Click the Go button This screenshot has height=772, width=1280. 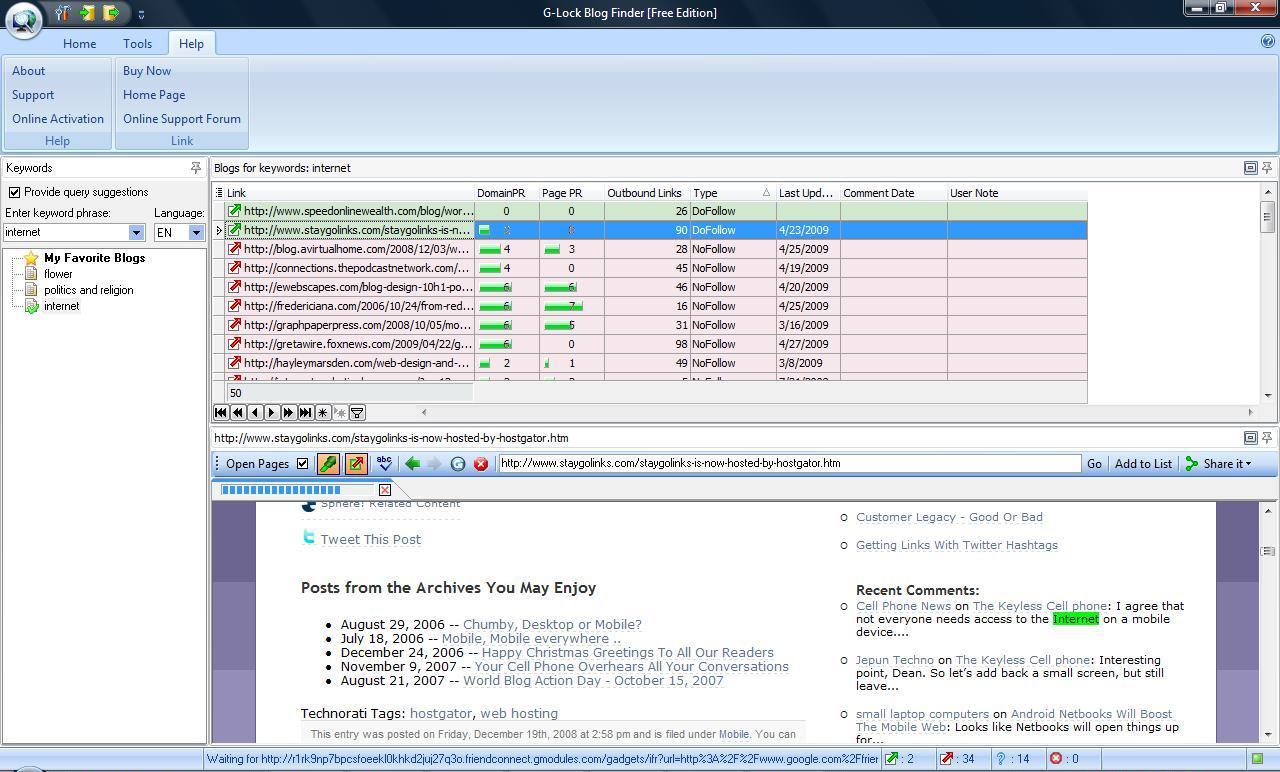coord(1094,464)
